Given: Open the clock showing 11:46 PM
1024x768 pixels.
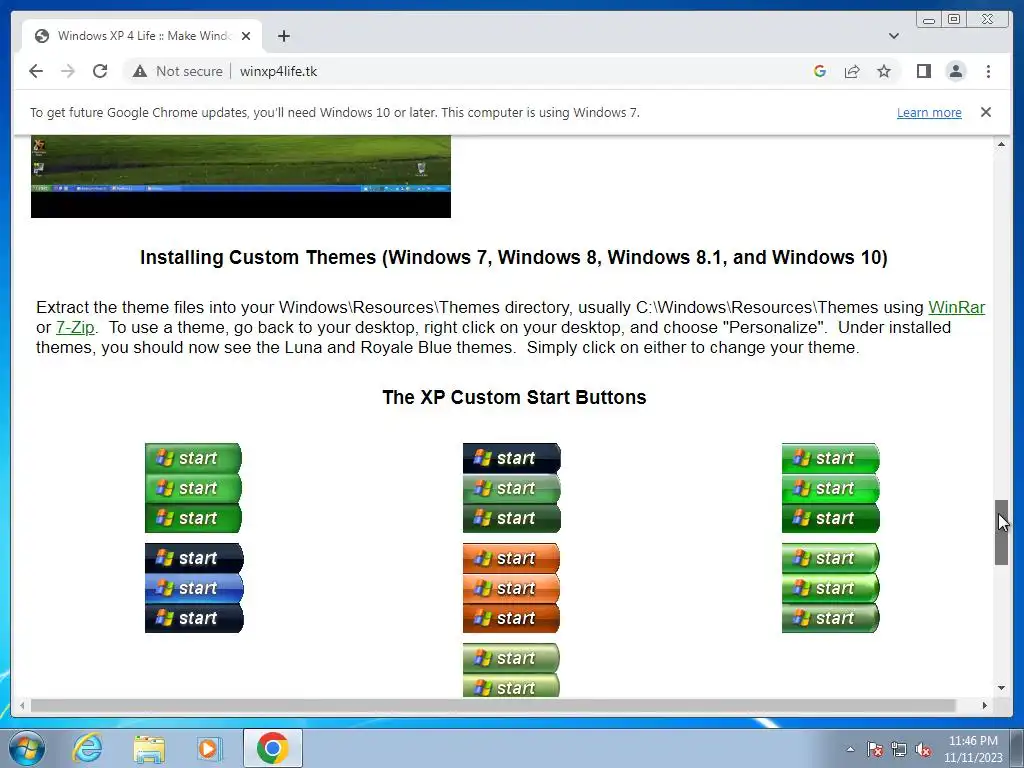Looking at the screenshot, I should [x=973, y=749].
